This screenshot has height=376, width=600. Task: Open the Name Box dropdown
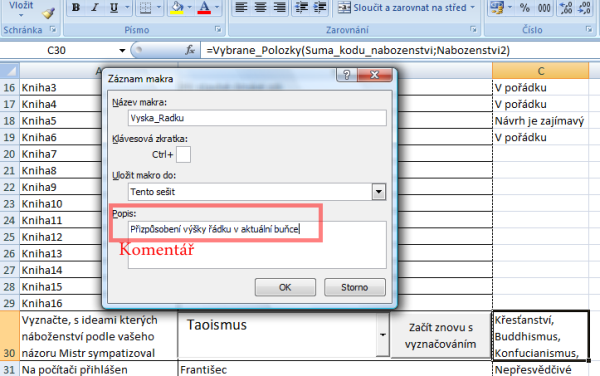122,50
